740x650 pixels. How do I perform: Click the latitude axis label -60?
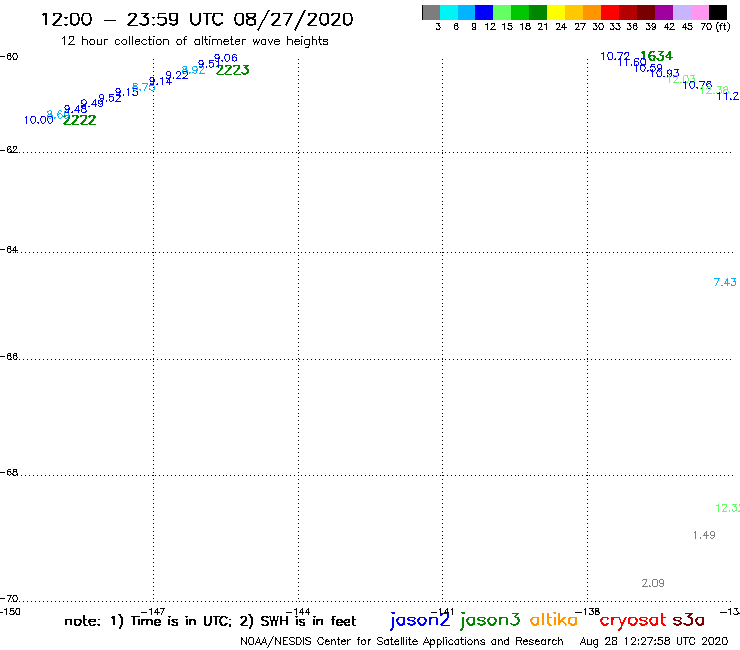pyautogui.click(x=9, y=57)
